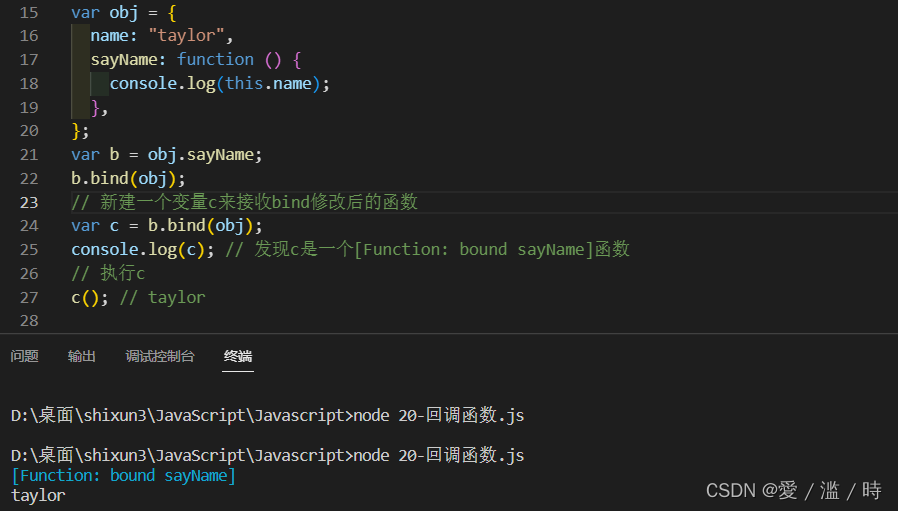This screenshot has width=898, height=511.
Task: Click closing brace }; on line 20
Action: click(80, 131)
